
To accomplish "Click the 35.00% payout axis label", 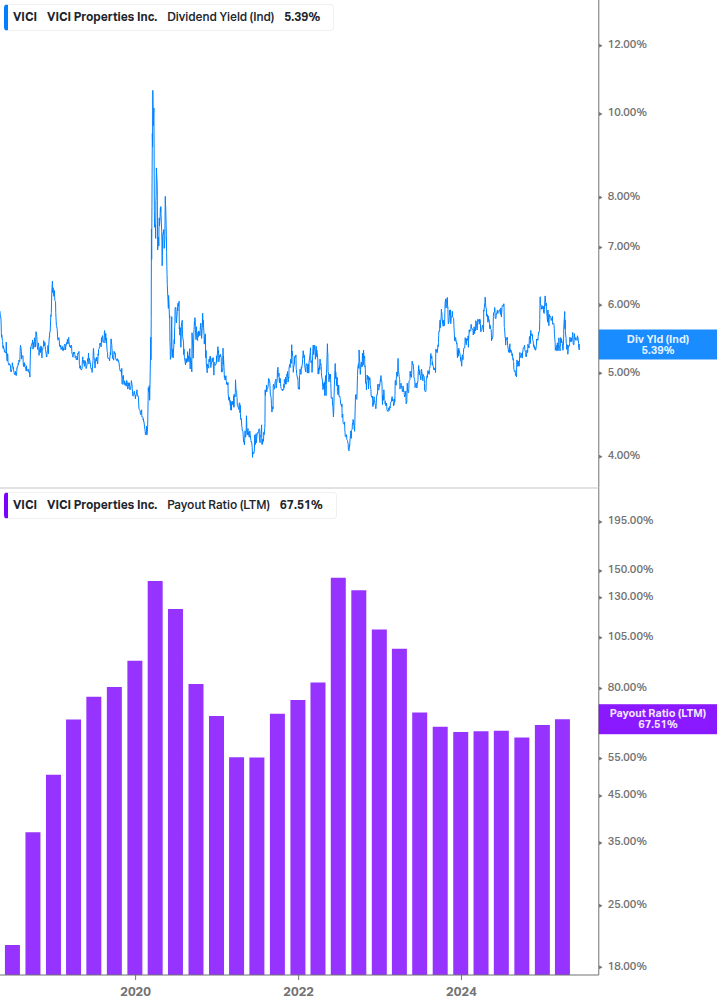I will pyautogui.click(x=627, y=842).
